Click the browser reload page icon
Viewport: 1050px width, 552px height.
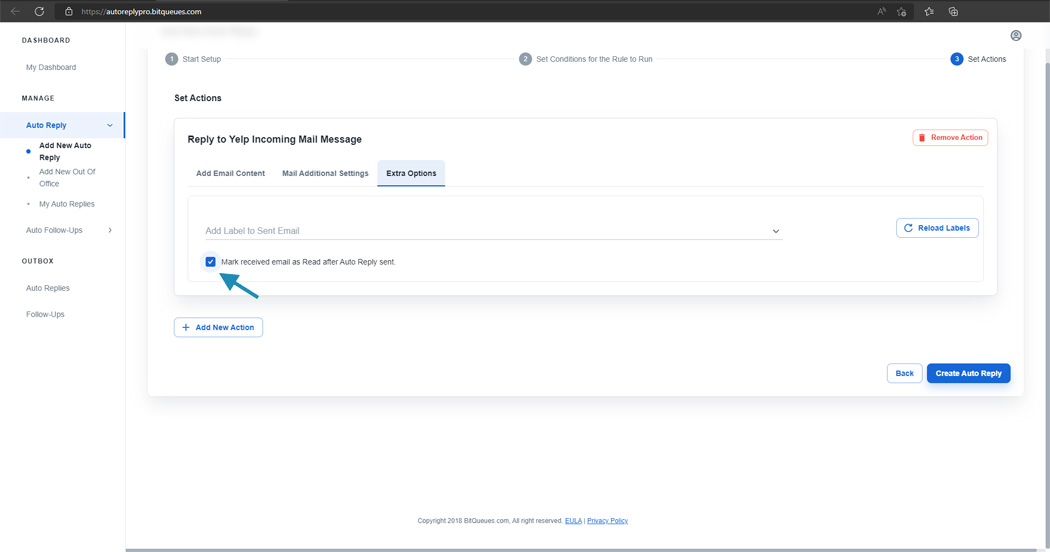click(x=39, y=11)
